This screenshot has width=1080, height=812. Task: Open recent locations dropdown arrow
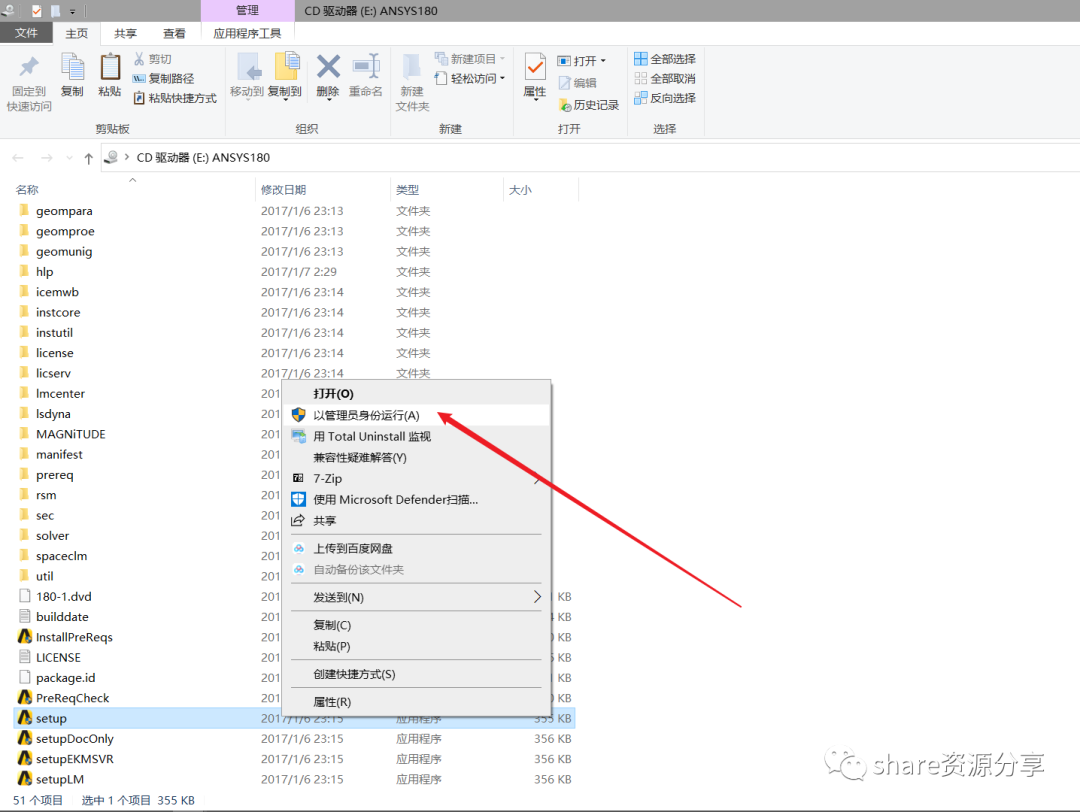pyautogui.click(x=69, y=158)
